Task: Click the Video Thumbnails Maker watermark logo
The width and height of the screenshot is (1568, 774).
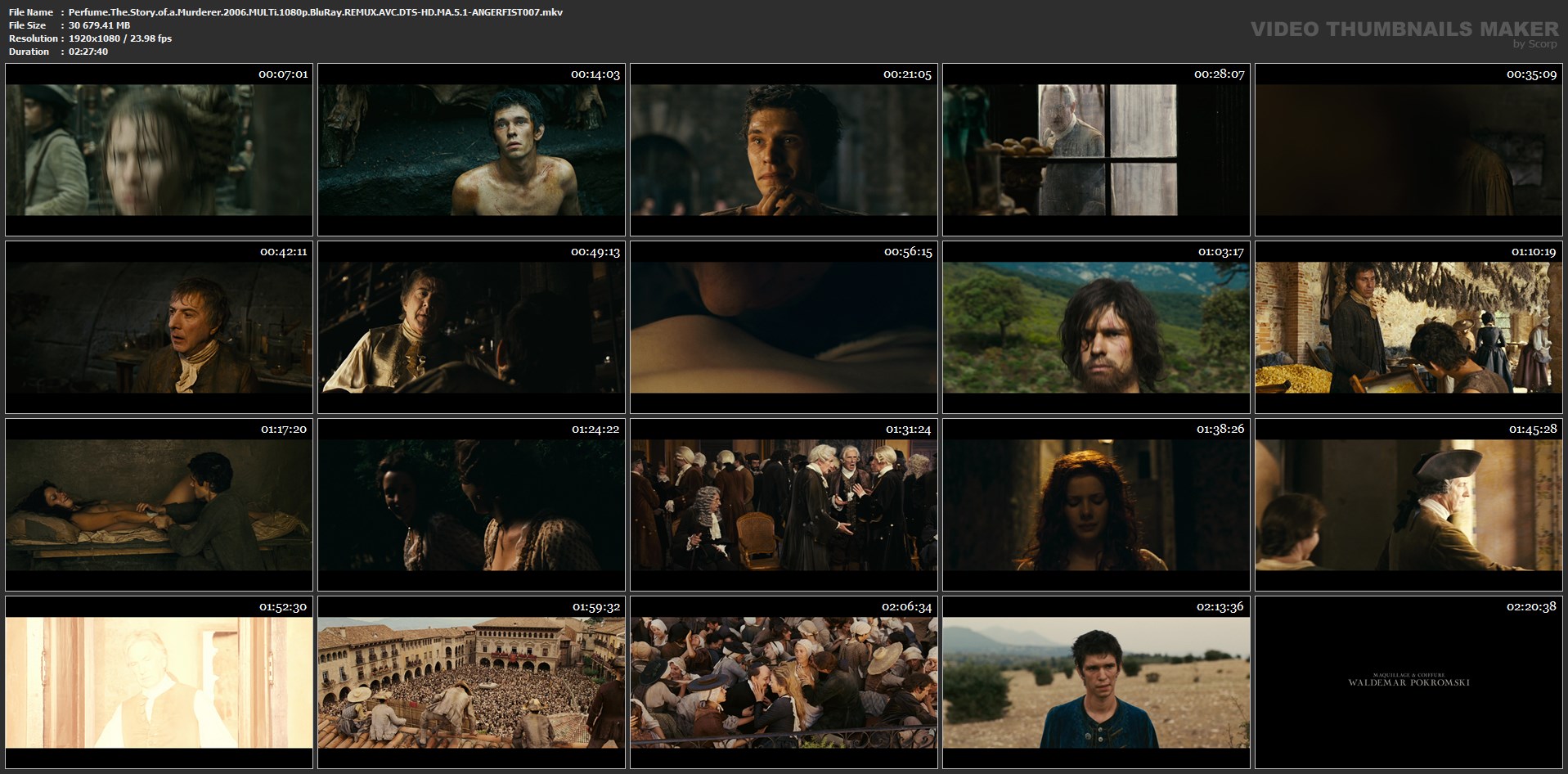Action: [1404, 31]
